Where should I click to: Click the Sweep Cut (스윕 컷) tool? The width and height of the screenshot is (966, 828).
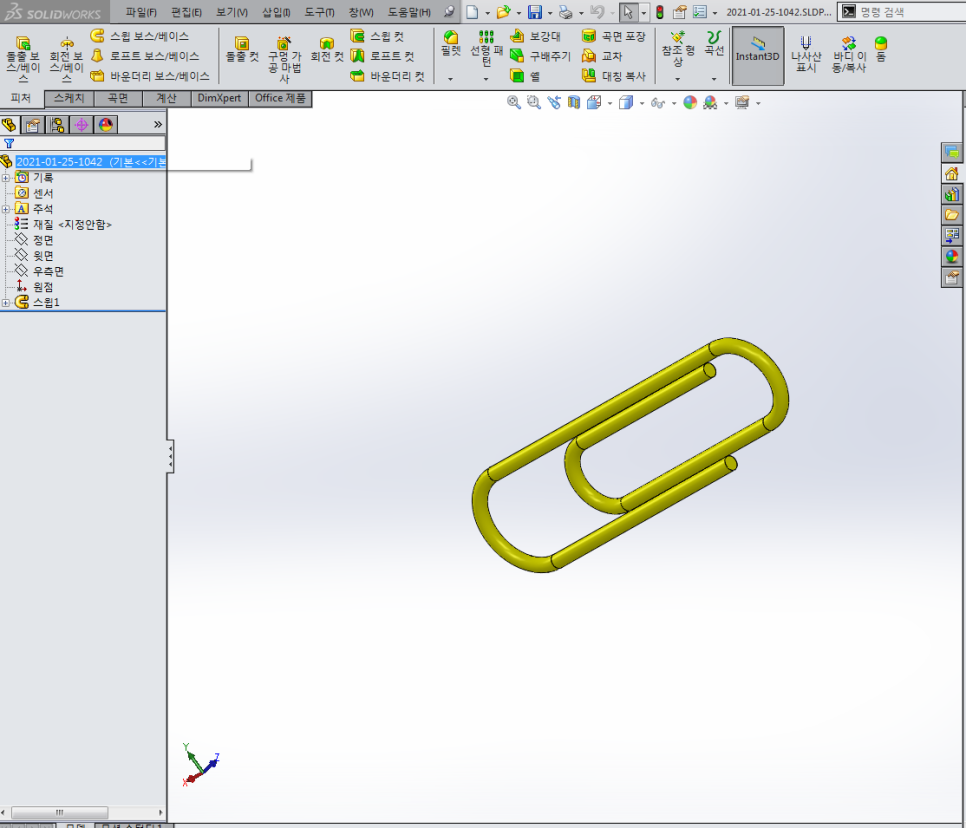[377, 36]
